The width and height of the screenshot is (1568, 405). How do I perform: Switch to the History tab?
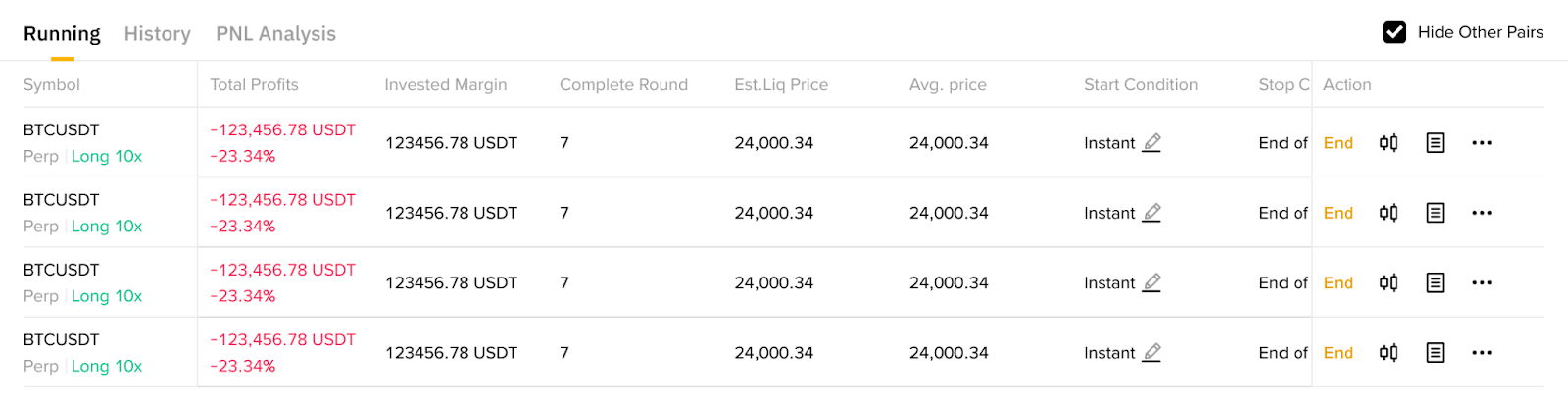157,34
